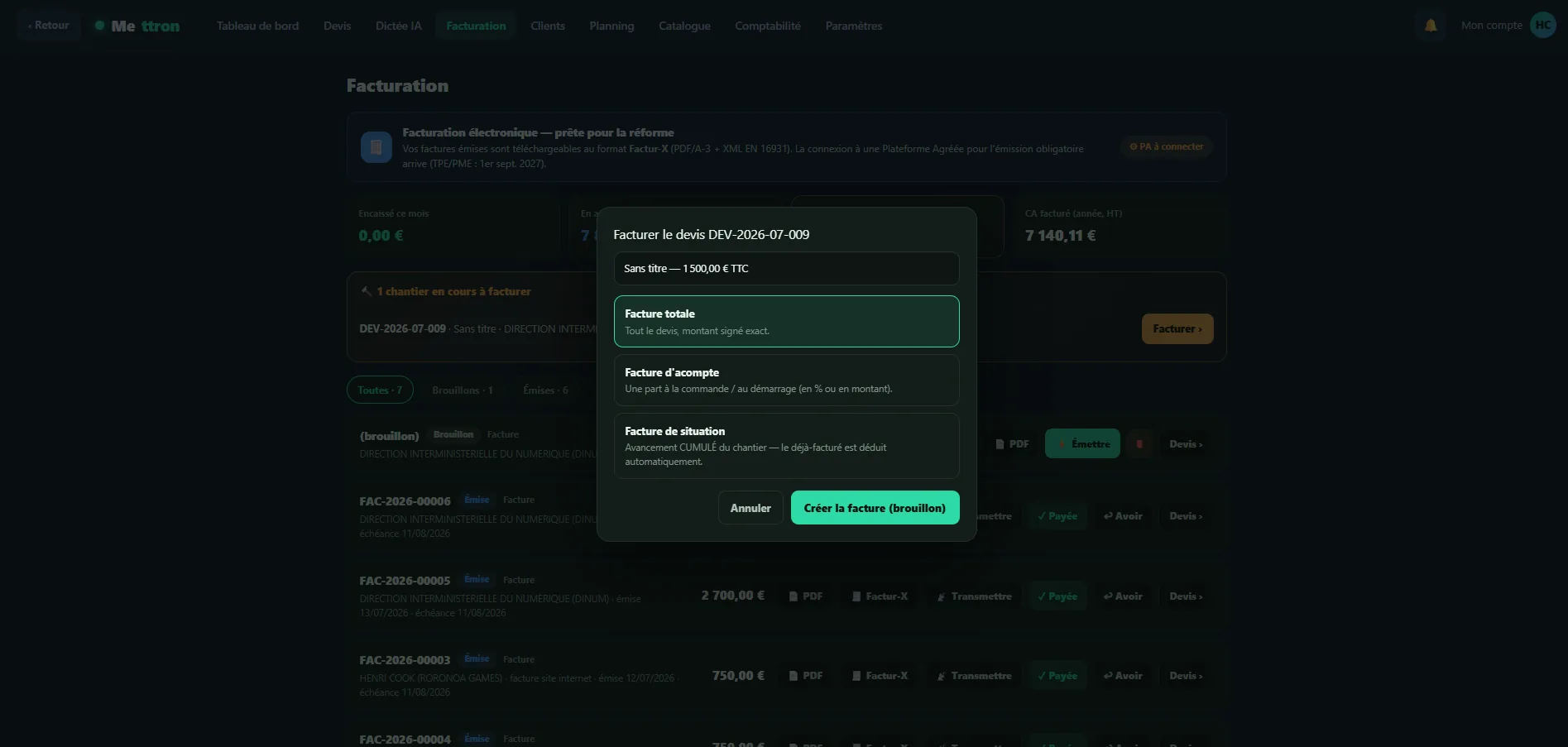Download PDF for the brouillon invoice
Viewport: 1568px width, 747px height.
[x=1012, y=444]
